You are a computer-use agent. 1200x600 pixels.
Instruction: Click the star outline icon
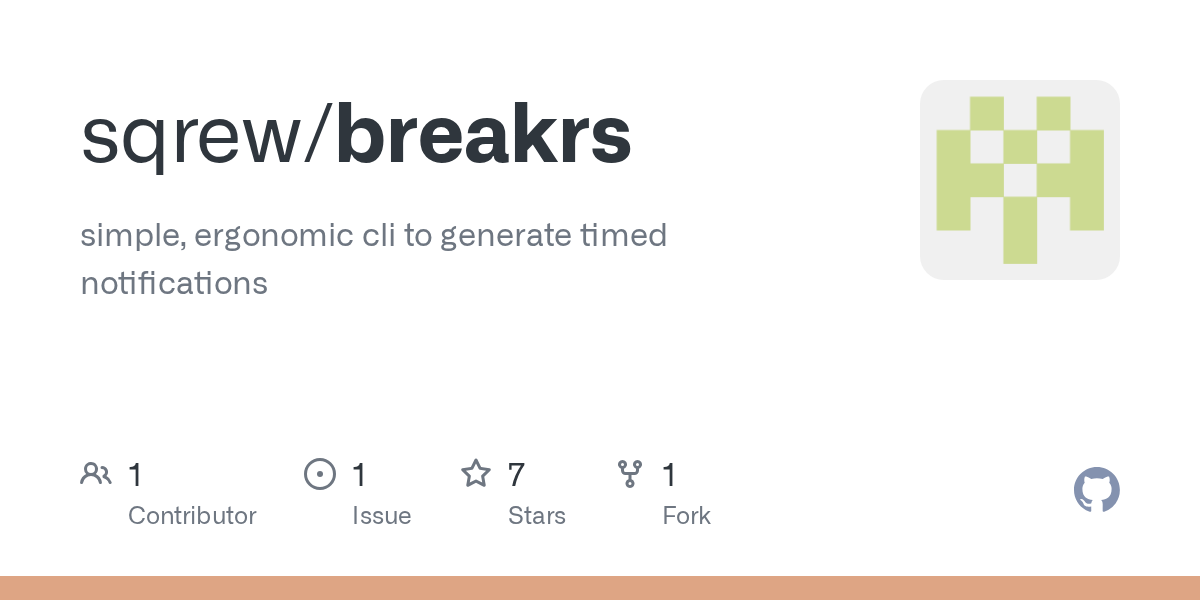click(476, 474)
